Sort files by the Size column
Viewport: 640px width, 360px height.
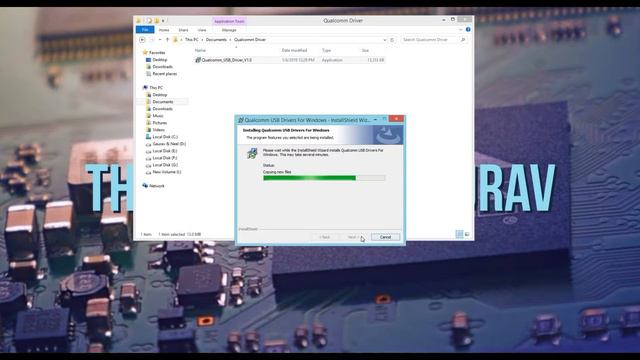365,50
